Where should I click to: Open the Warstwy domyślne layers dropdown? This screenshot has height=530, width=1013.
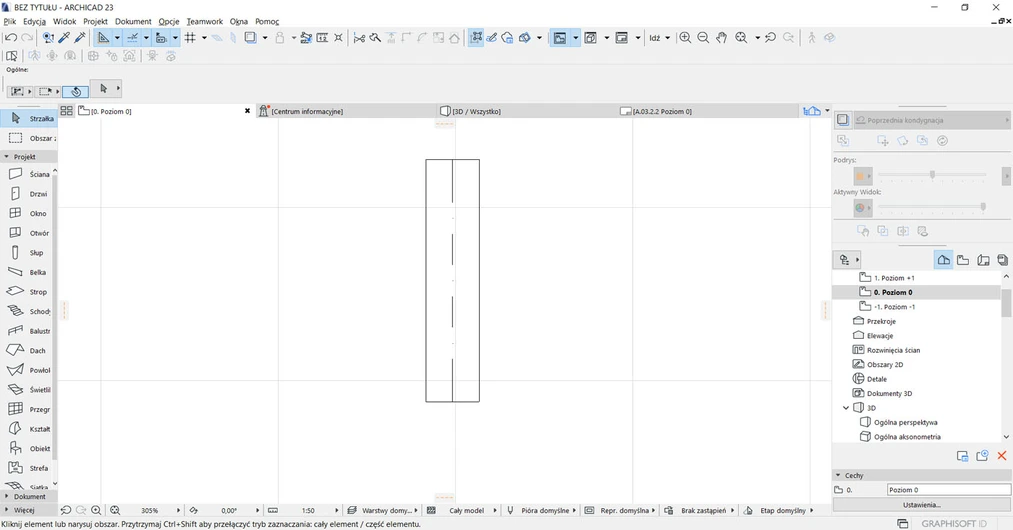click(x=382, y=510)
